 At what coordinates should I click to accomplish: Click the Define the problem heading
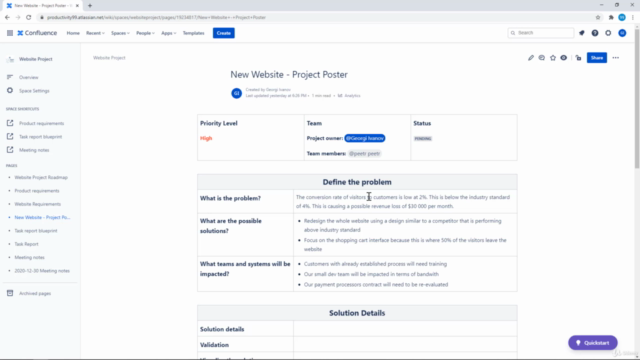(357, 182)
